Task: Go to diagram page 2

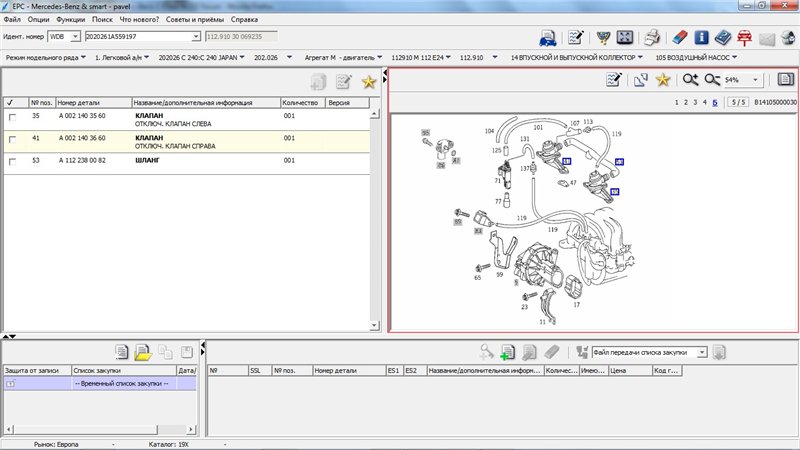Action: pos(686,103)
